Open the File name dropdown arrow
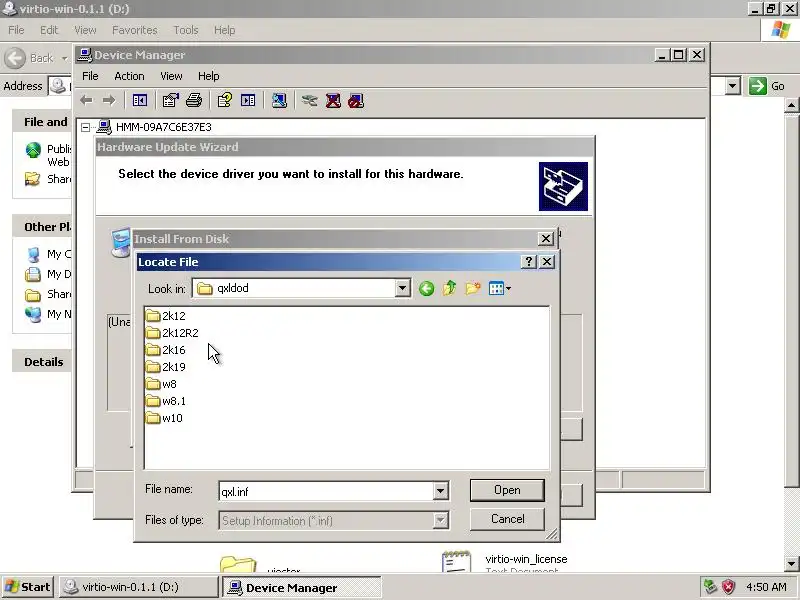 coord(440,491)
